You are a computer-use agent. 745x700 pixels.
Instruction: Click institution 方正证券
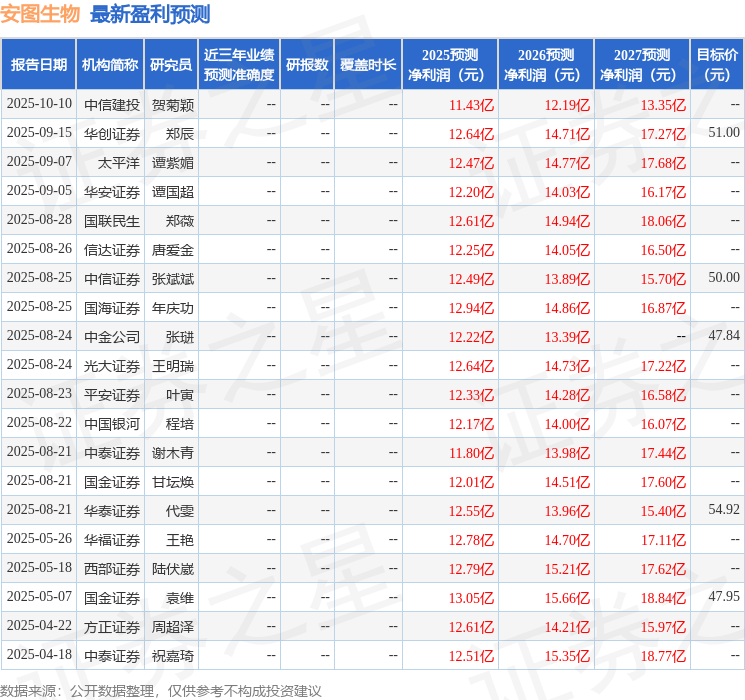coord(112,627)
